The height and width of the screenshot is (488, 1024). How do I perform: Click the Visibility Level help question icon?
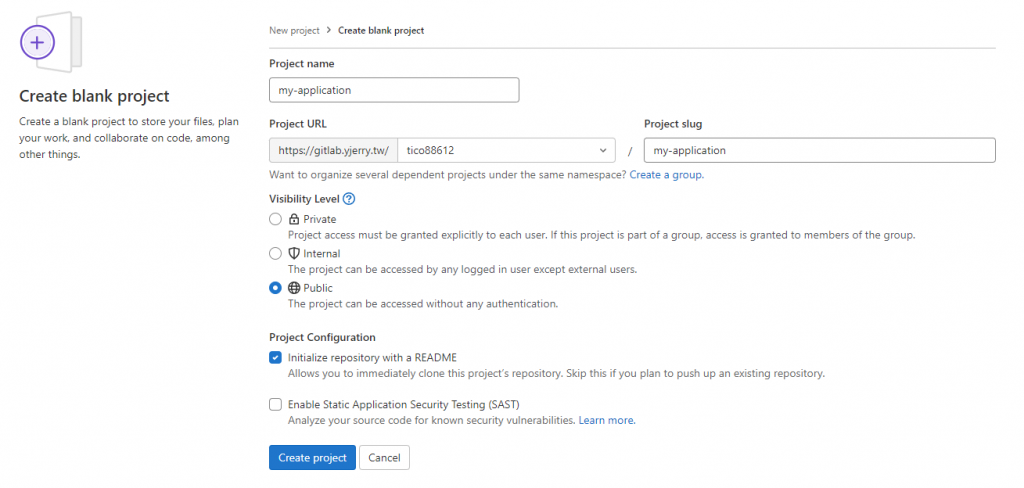(349, 198)
